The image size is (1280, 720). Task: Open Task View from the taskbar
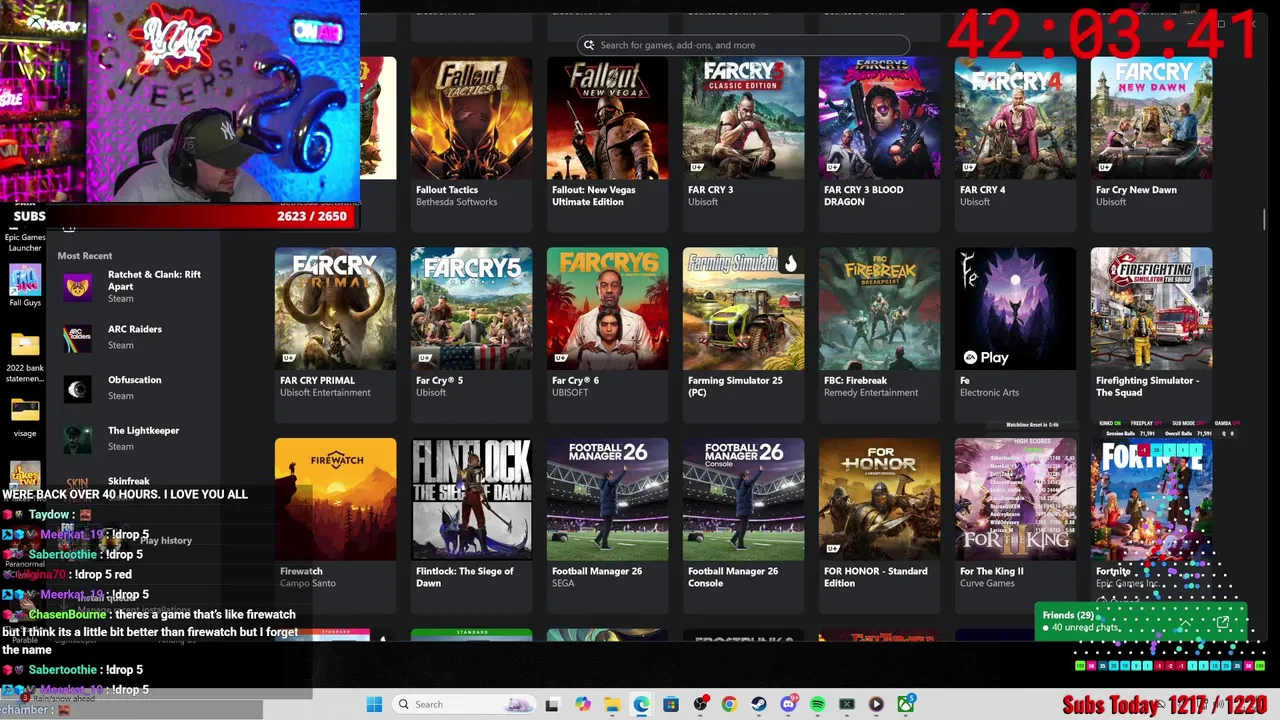(x=552, y=704)
